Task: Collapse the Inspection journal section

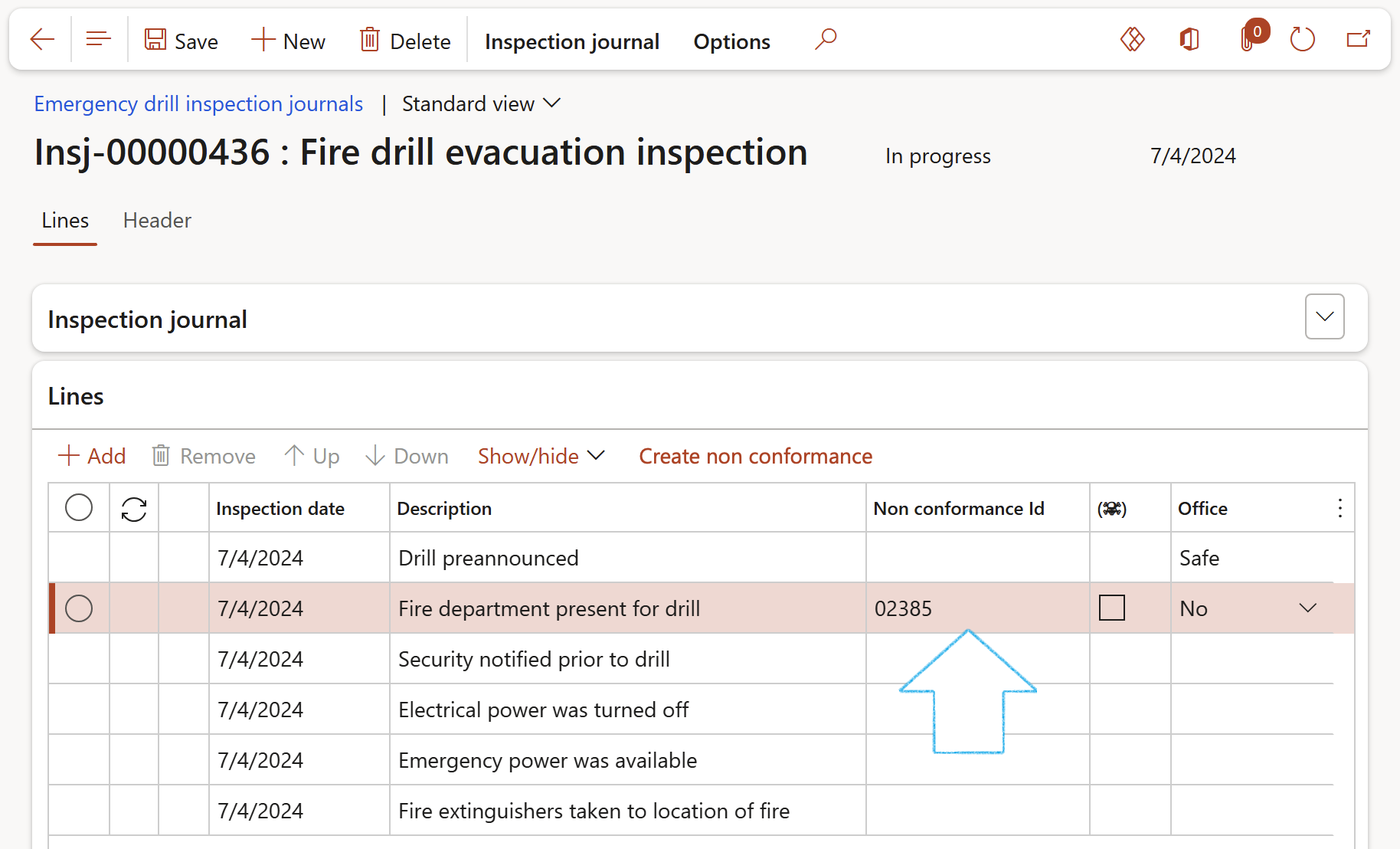Action: coord(1324,316)
